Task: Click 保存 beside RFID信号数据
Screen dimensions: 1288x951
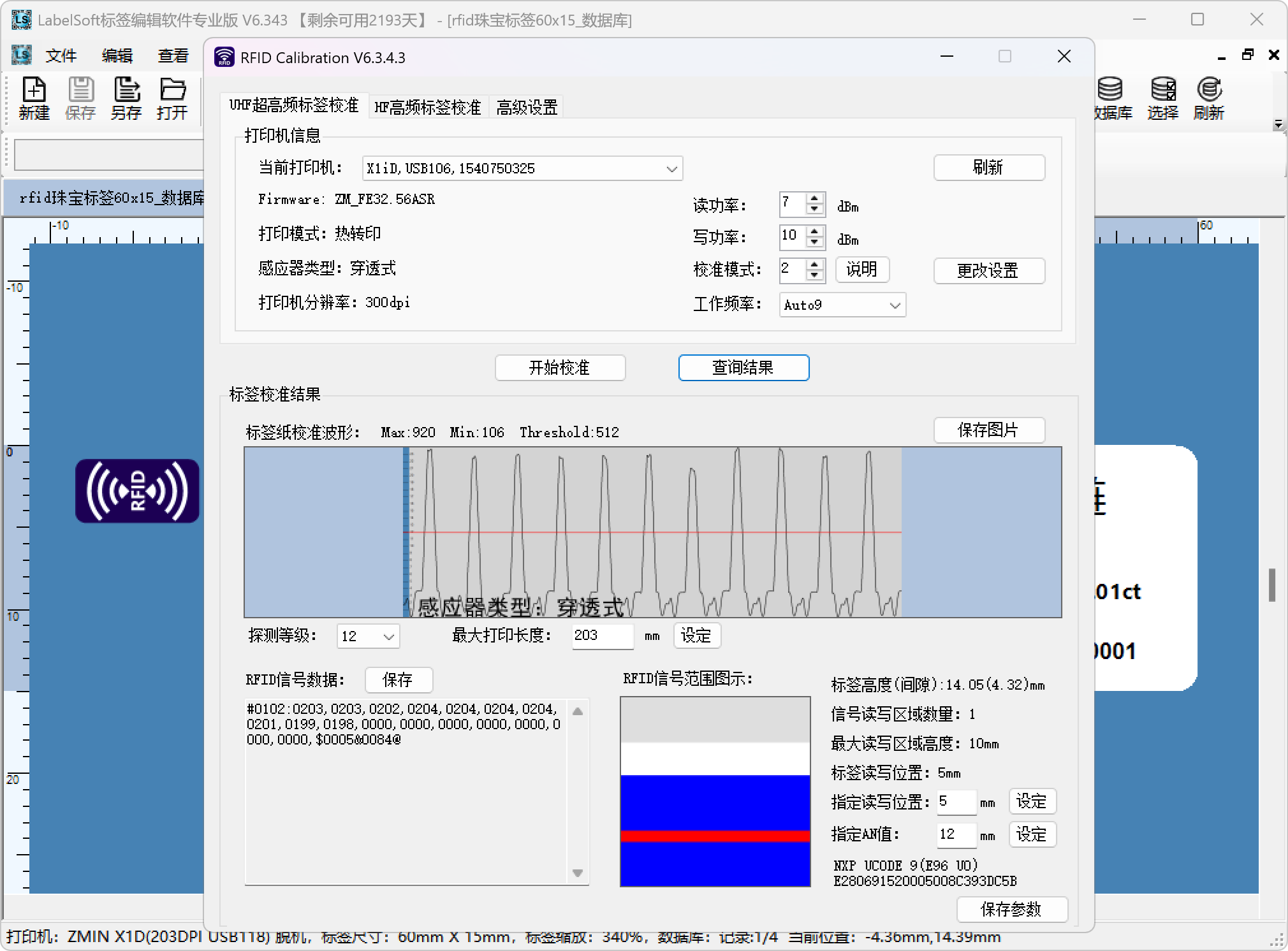Action: [399, 680]
